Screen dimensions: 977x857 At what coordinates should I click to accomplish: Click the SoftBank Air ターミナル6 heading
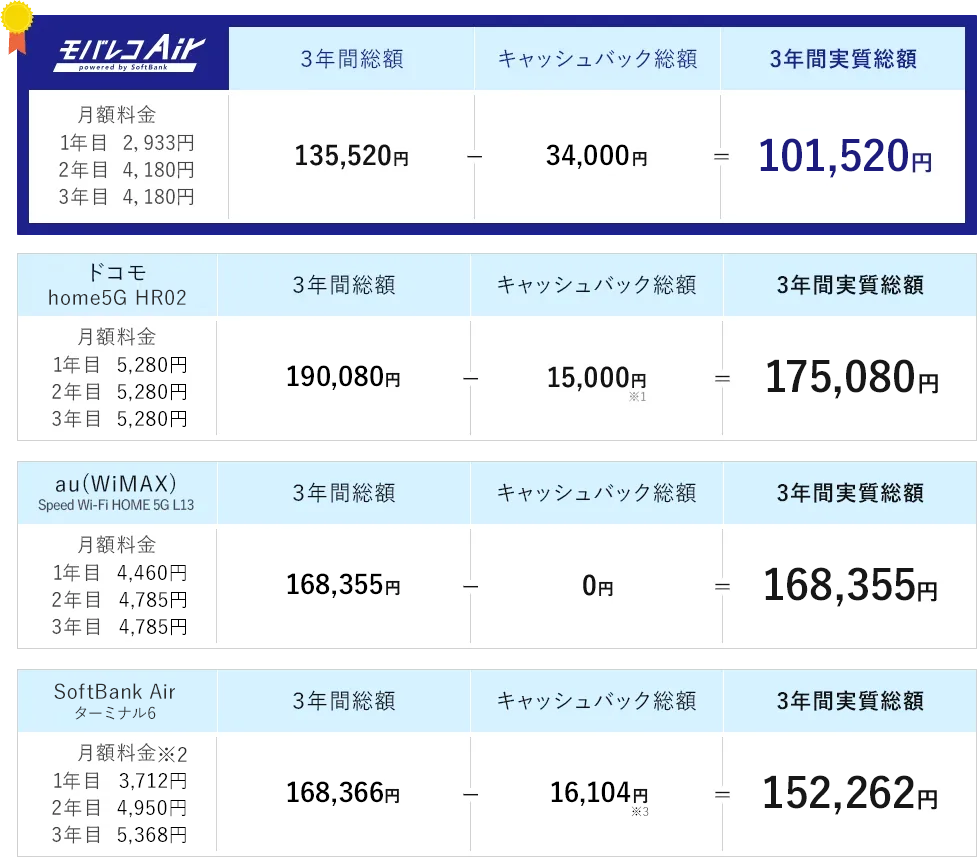tap(115, 701)
